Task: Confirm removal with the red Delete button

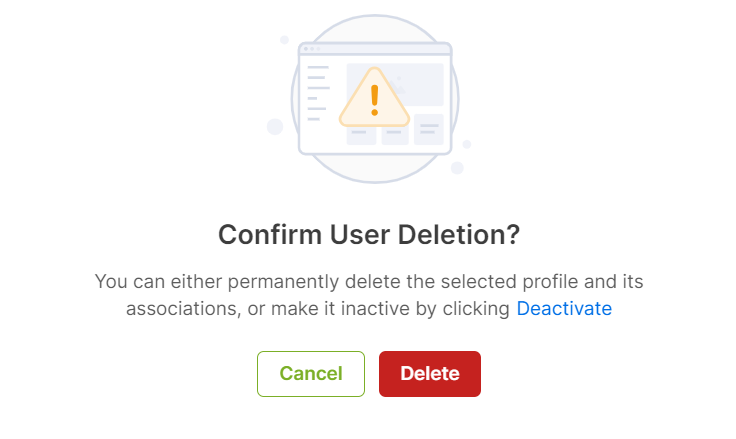Action: point(430,374)
